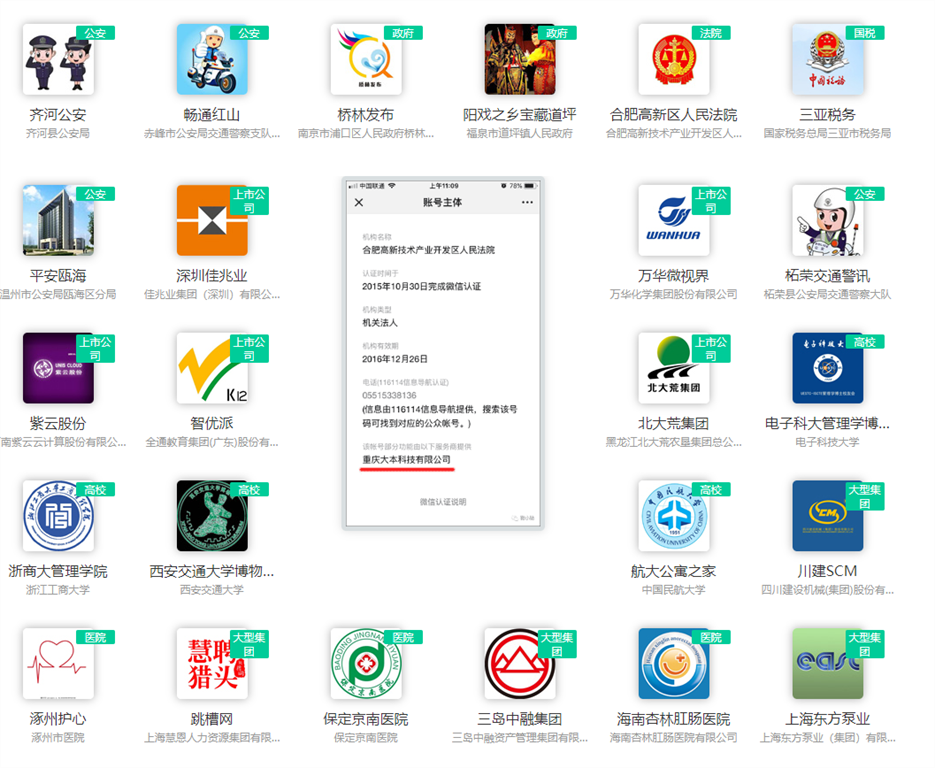Select the 智优派 K12 checkmark logo

click(x=212, y=368)
